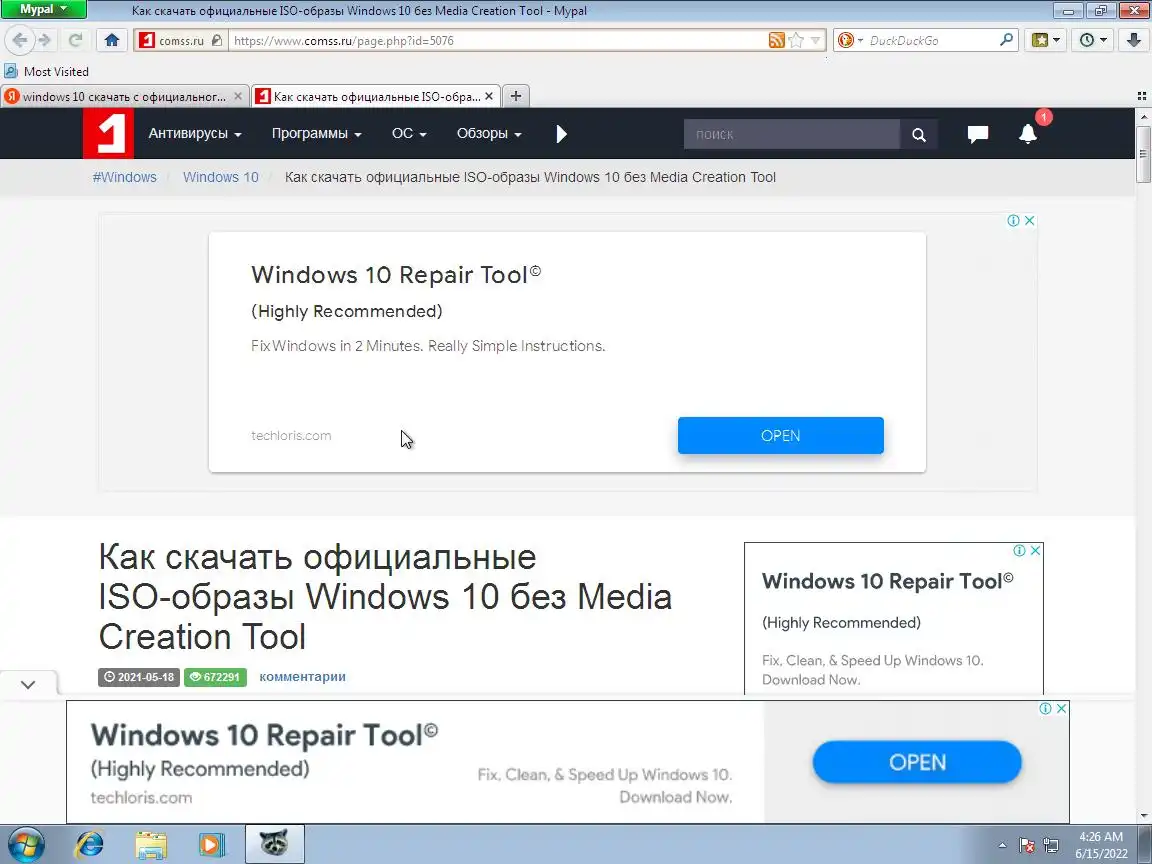Open the bookmarks menu toolbar button
Viewport: 1152px width, 864px height.
(x=1045, y=40)
